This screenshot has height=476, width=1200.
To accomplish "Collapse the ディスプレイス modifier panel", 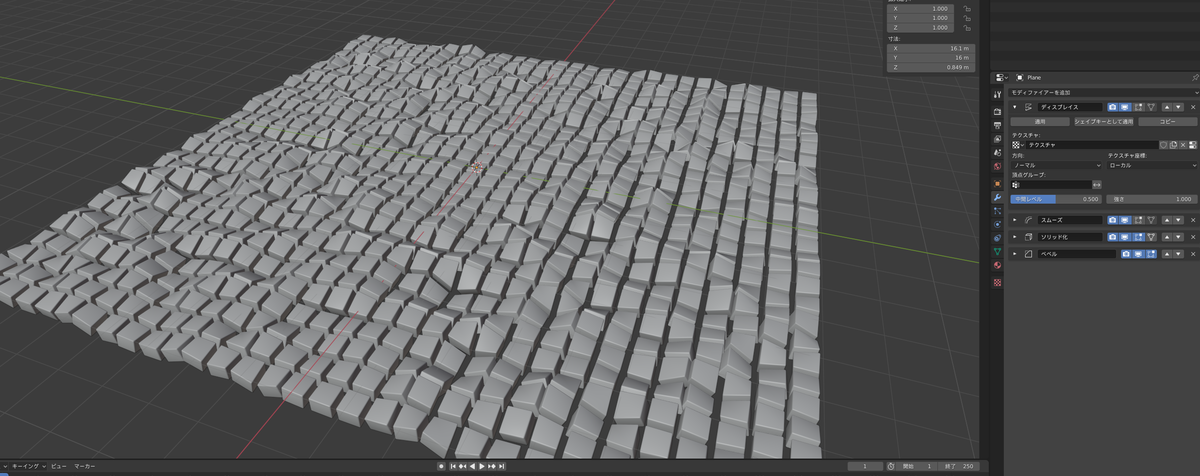I will coord(1015,107).
